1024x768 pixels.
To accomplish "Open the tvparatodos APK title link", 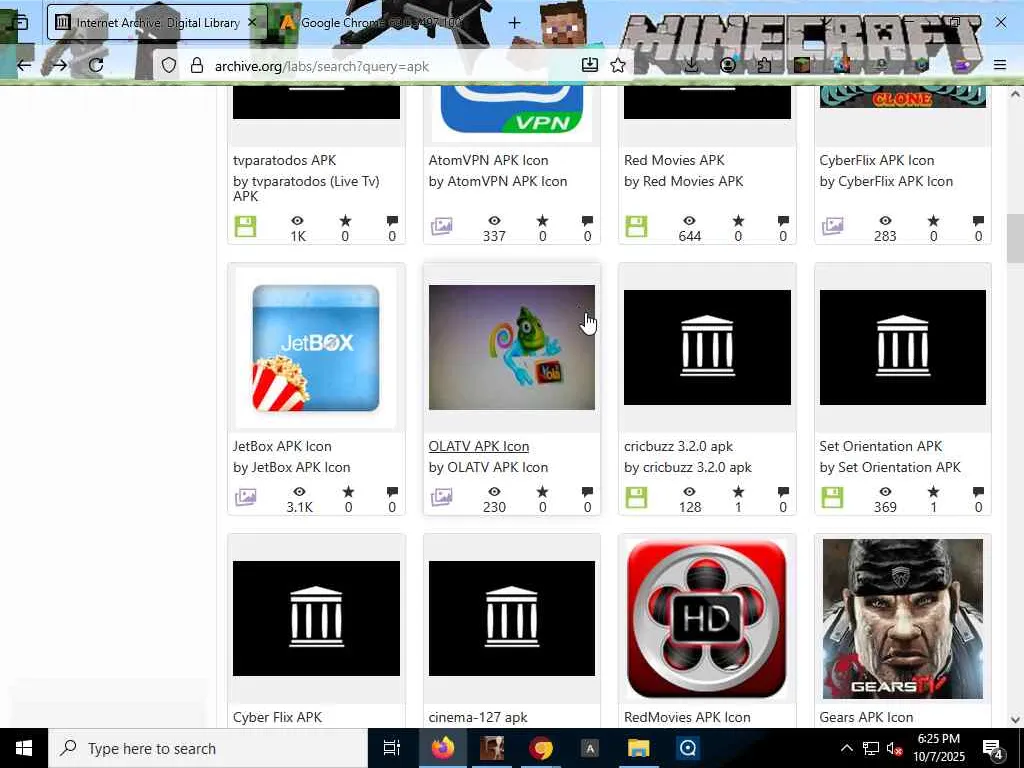I will click(285, 160).
